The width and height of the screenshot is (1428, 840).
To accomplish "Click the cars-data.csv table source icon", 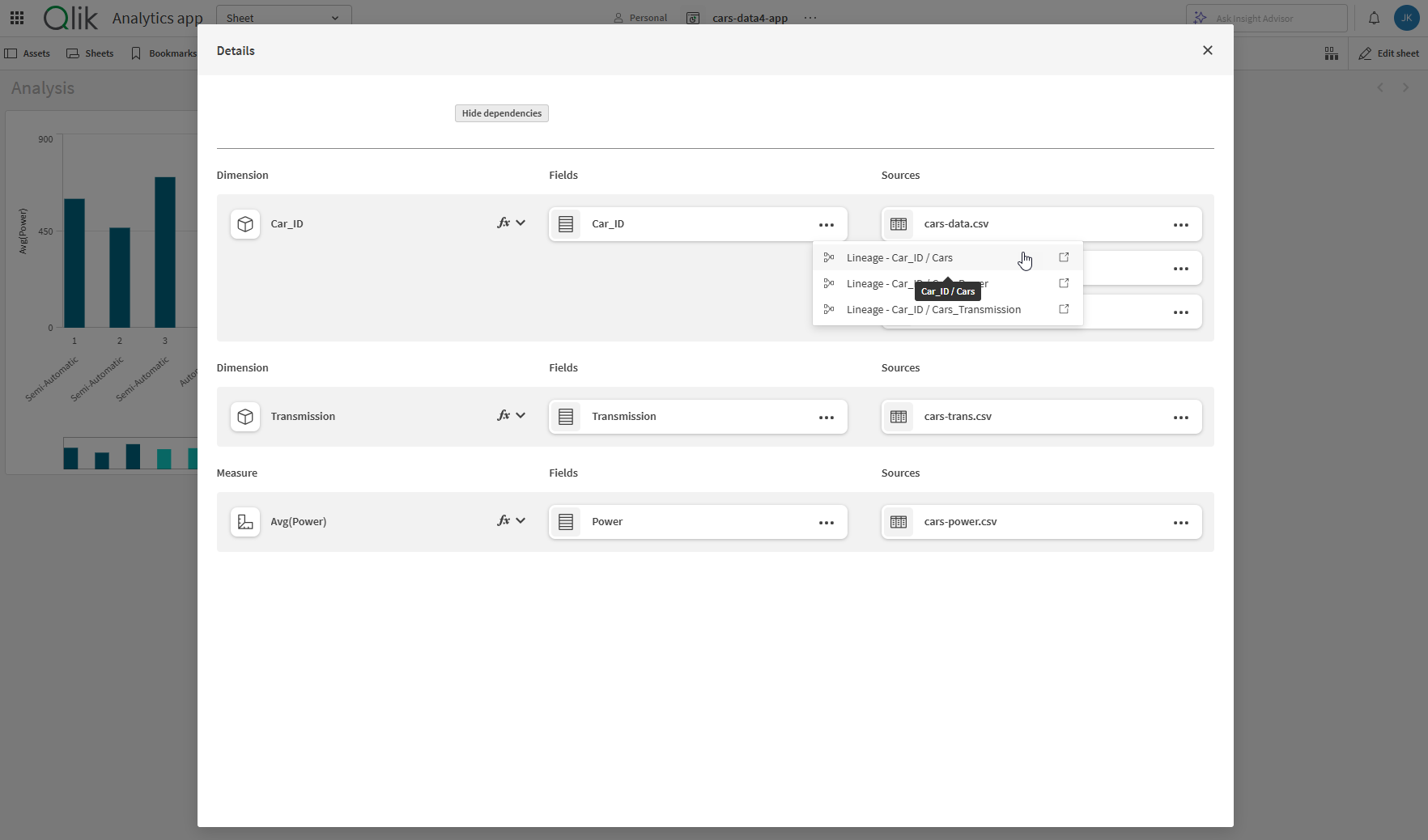I will click(899, 224).
